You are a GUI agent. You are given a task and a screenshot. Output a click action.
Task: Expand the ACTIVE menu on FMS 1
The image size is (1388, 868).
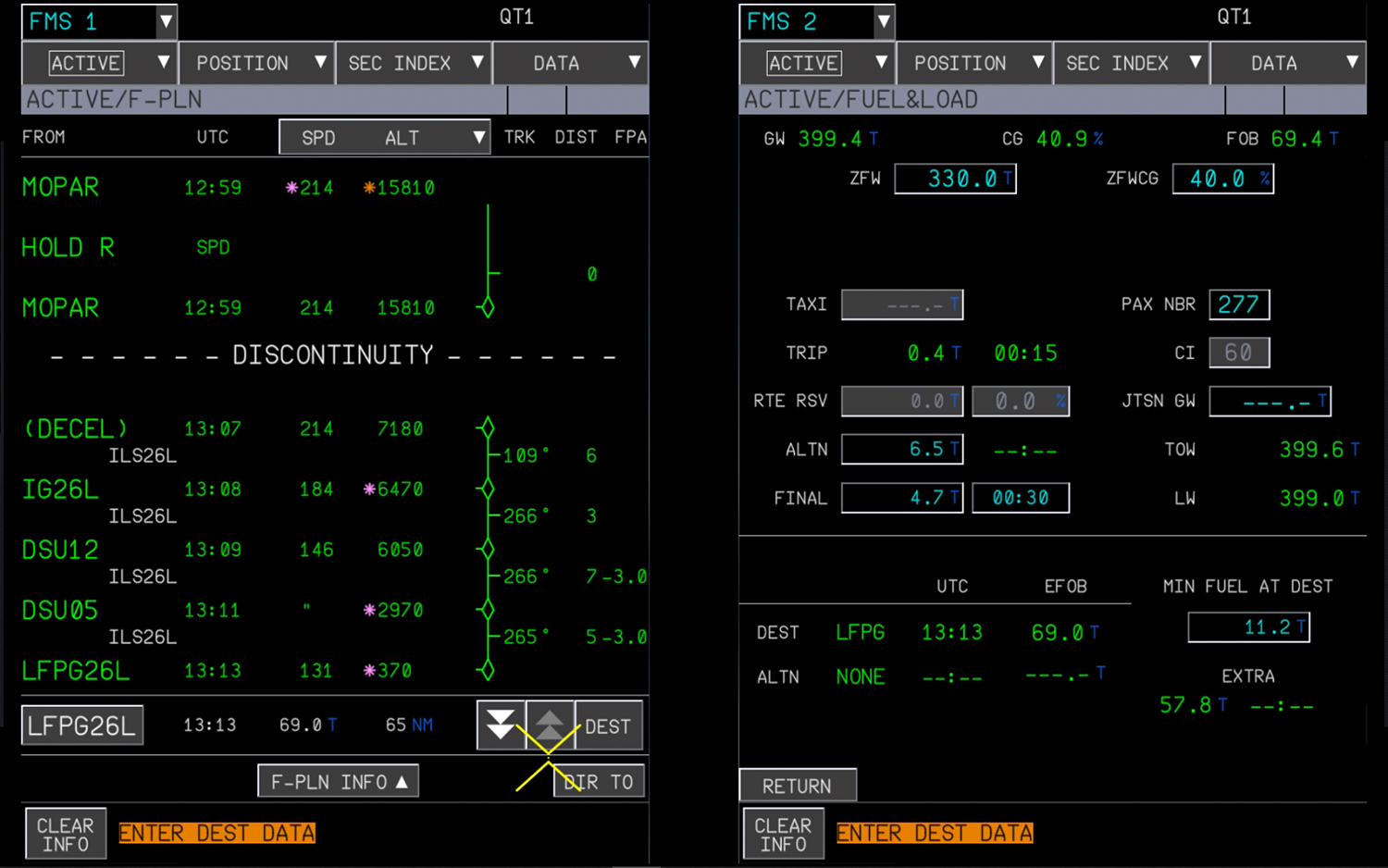100,63
